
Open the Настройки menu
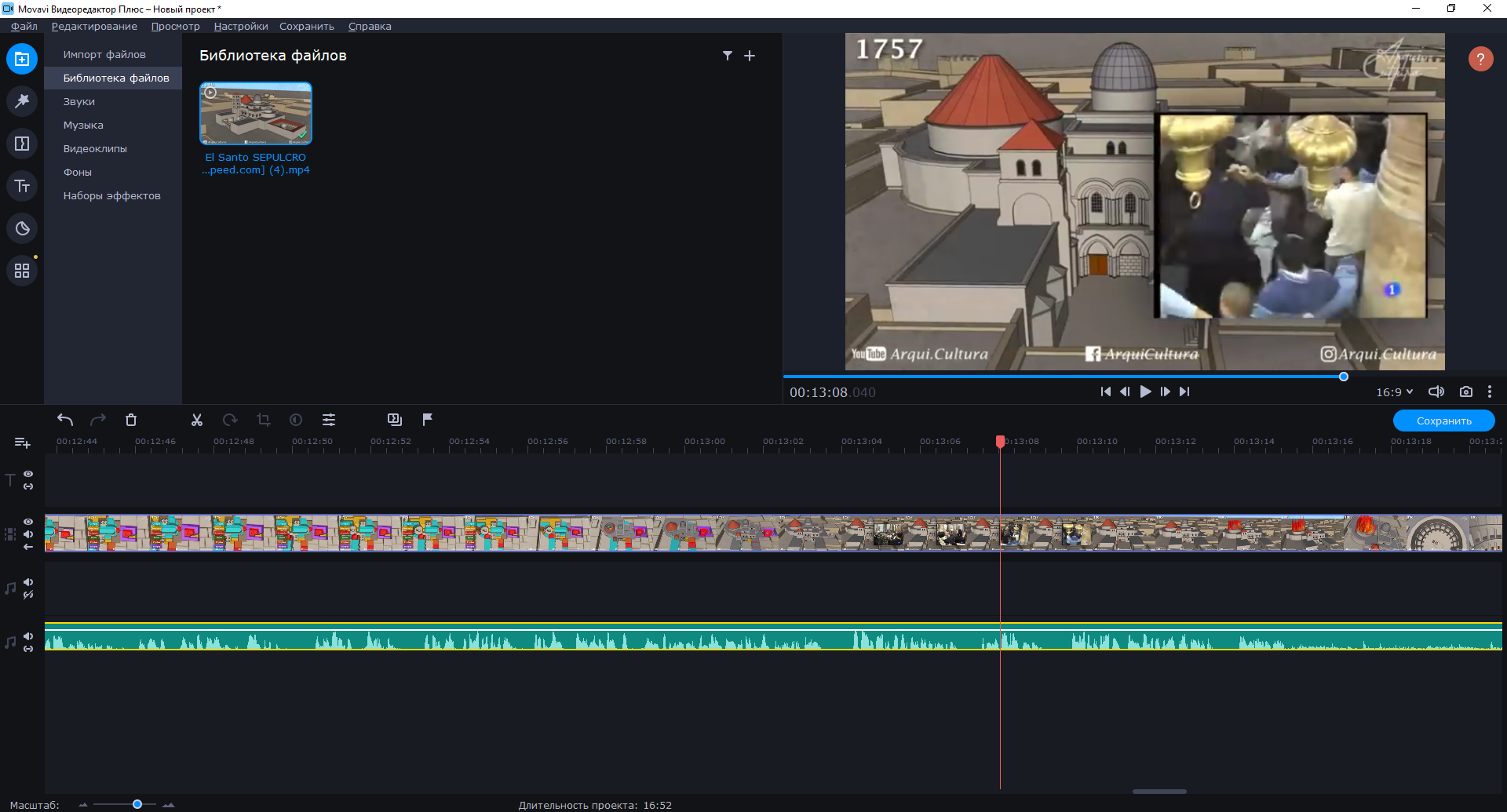(x=241, y=26)
